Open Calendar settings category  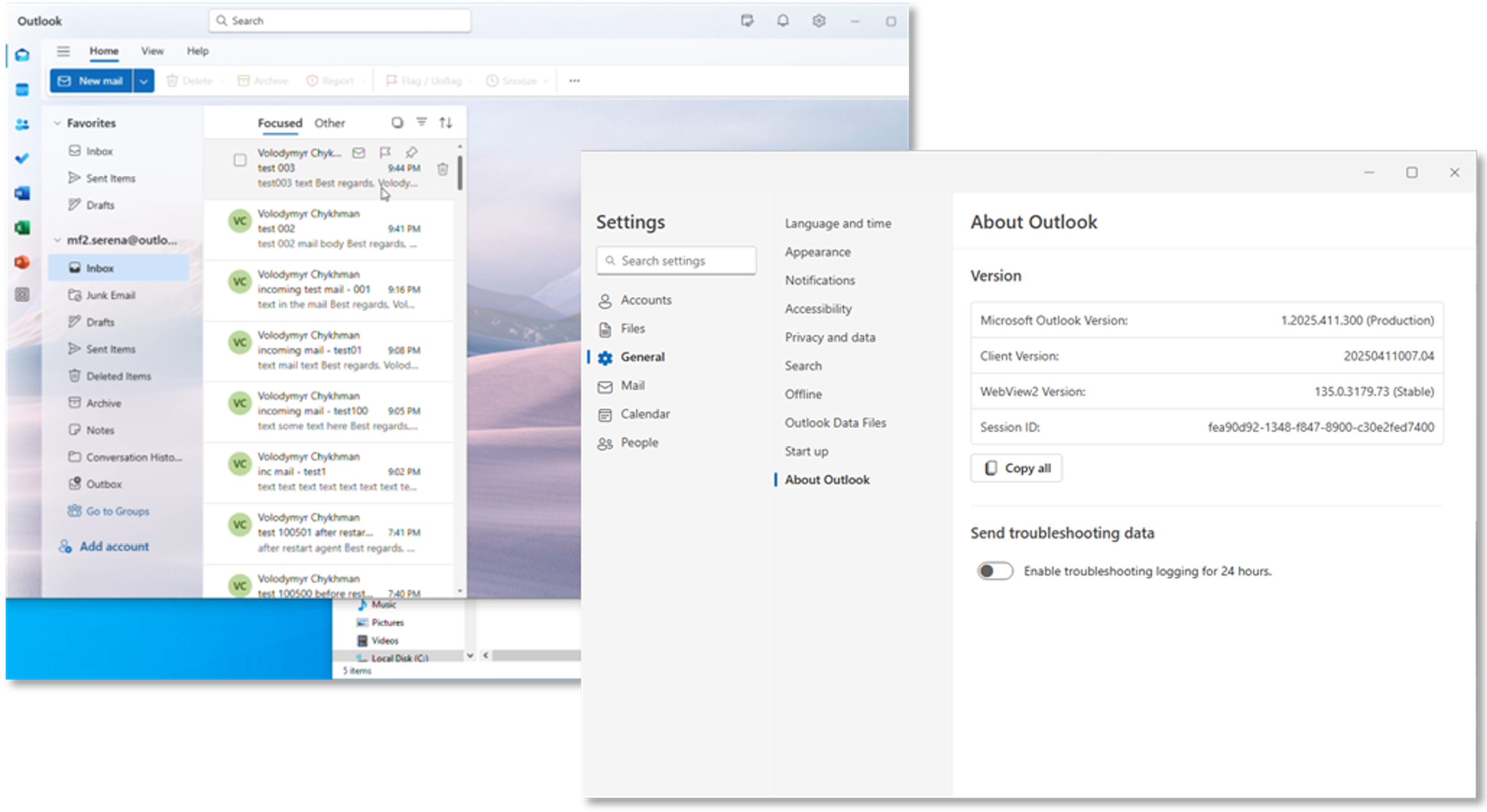coord(634,414)
